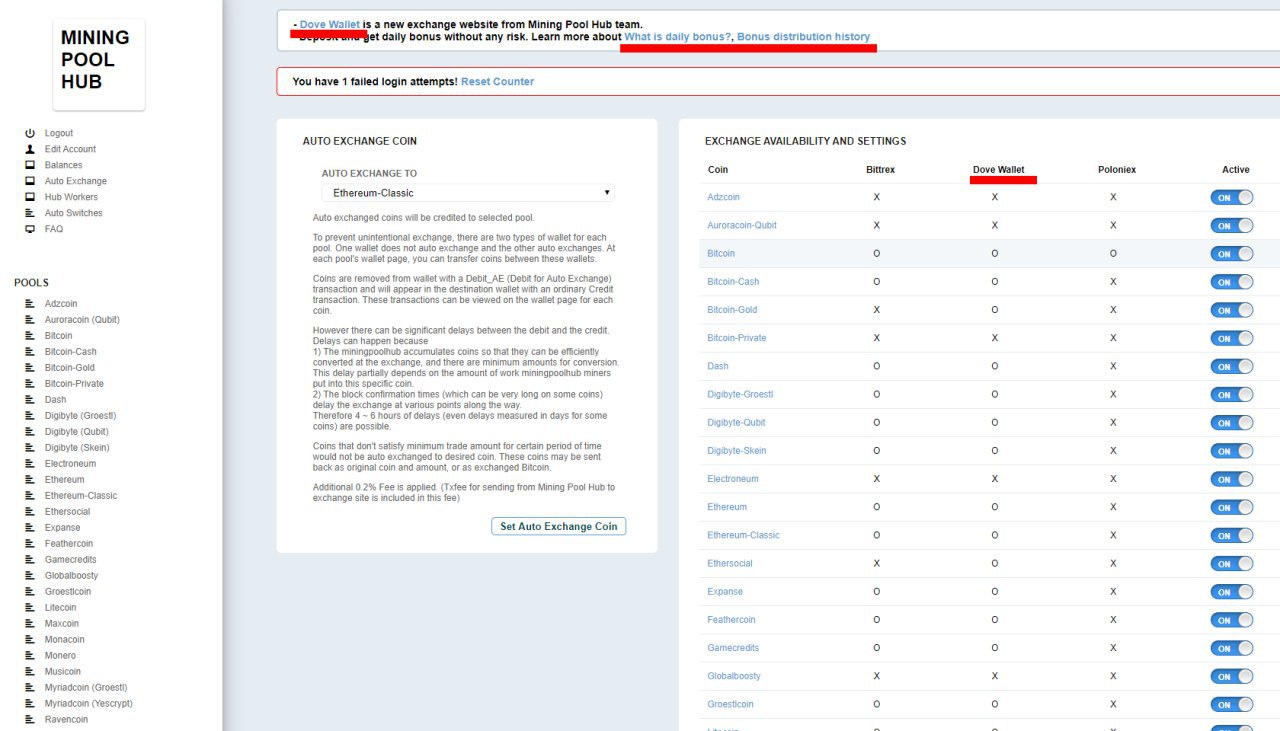Click the Bitcoin pool list icon
This screenshot has width=1280, height=731.
click(30, 336)
